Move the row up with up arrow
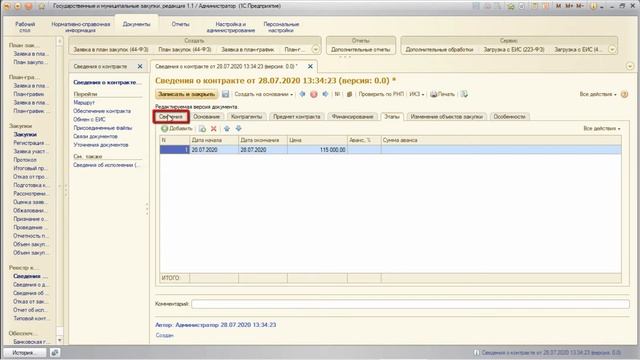 click(227, 129)
